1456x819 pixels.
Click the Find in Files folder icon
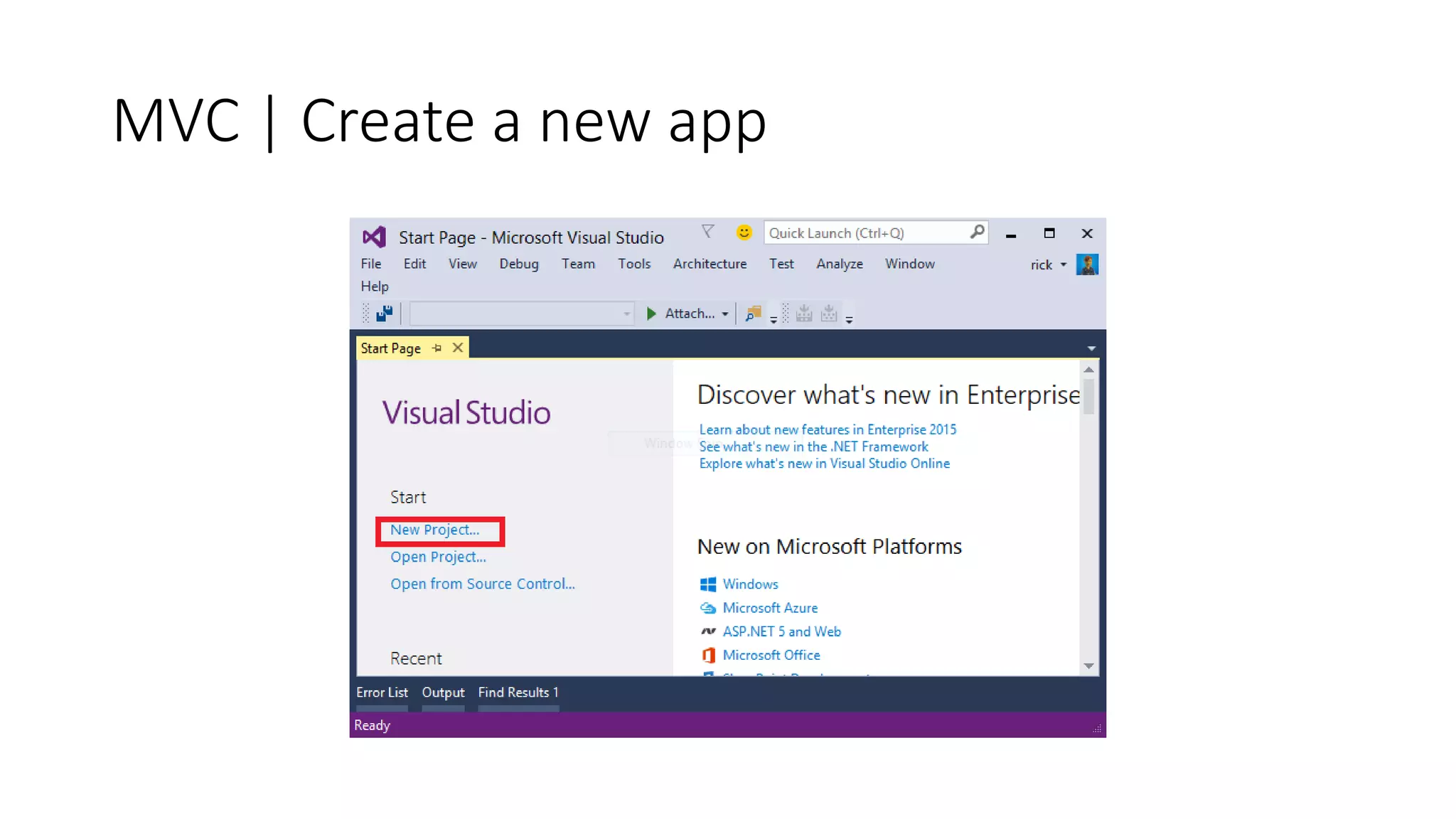[x=753, y=314]
